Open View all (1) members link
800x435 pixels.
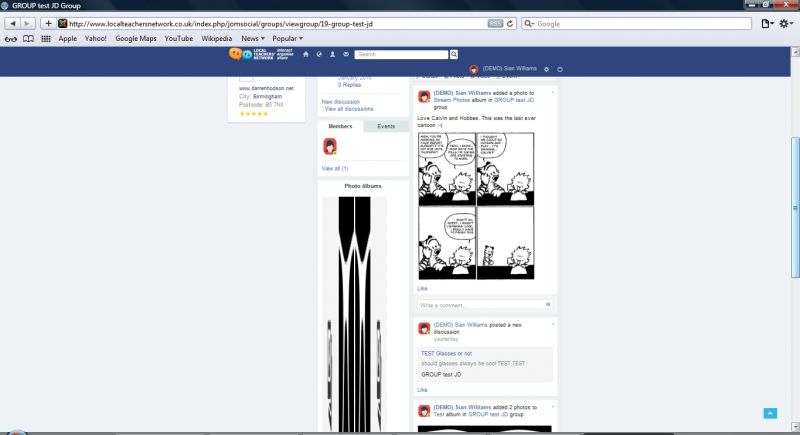click(x=335, y=168)
